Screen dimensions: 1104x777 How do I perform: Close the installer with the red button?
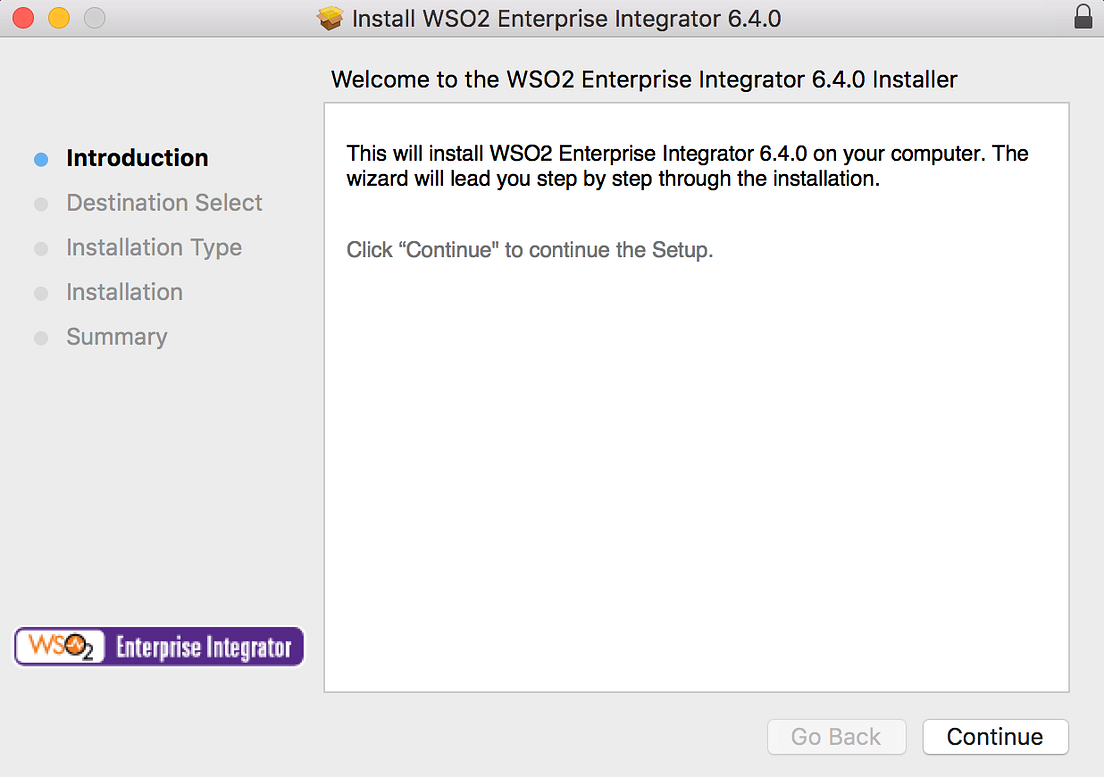tap(23, 18)
